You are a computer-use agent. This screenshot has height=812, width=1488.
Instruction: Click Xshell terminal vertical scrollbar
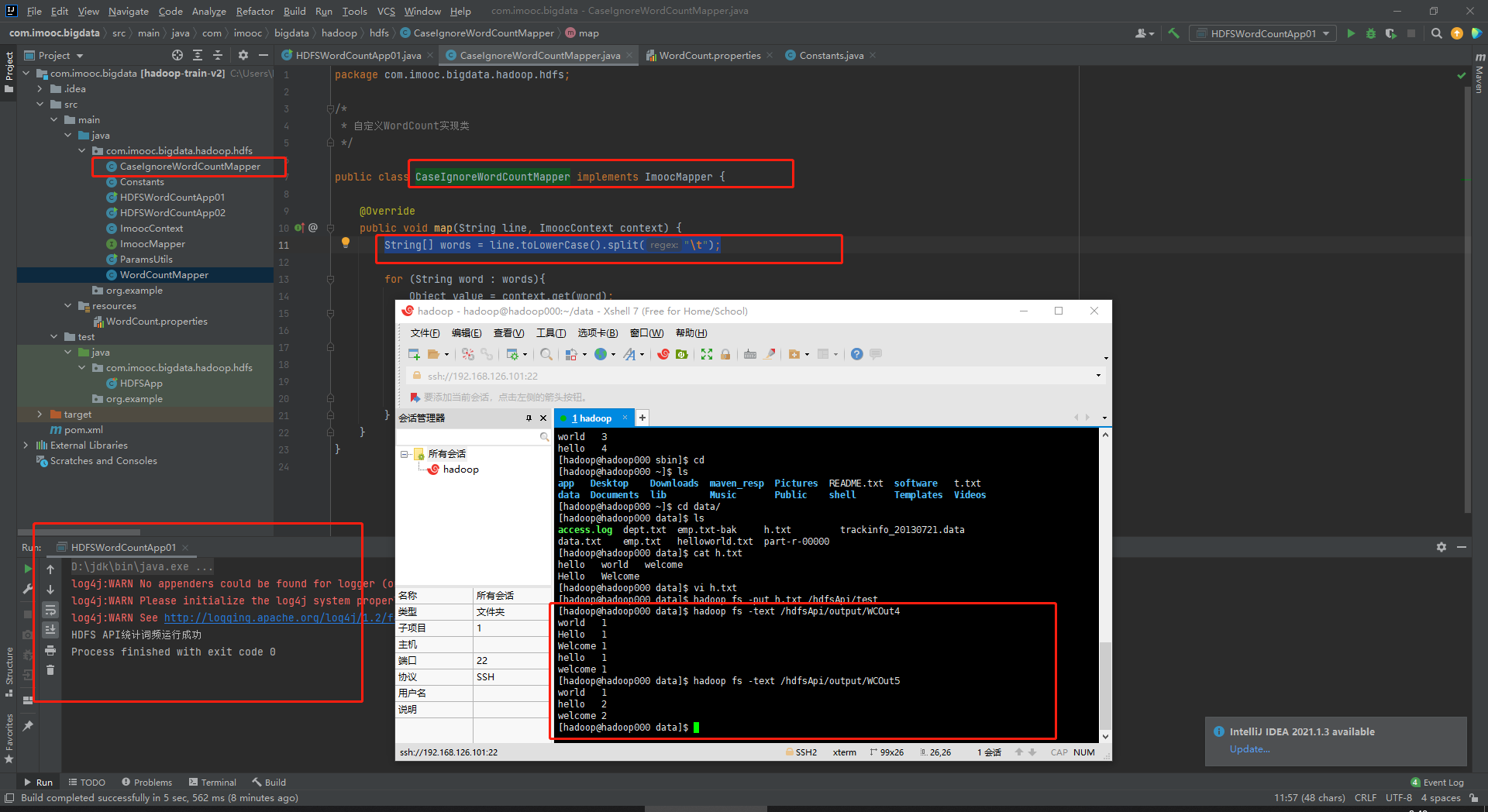pyautogui.click(x=1105, y=585)
